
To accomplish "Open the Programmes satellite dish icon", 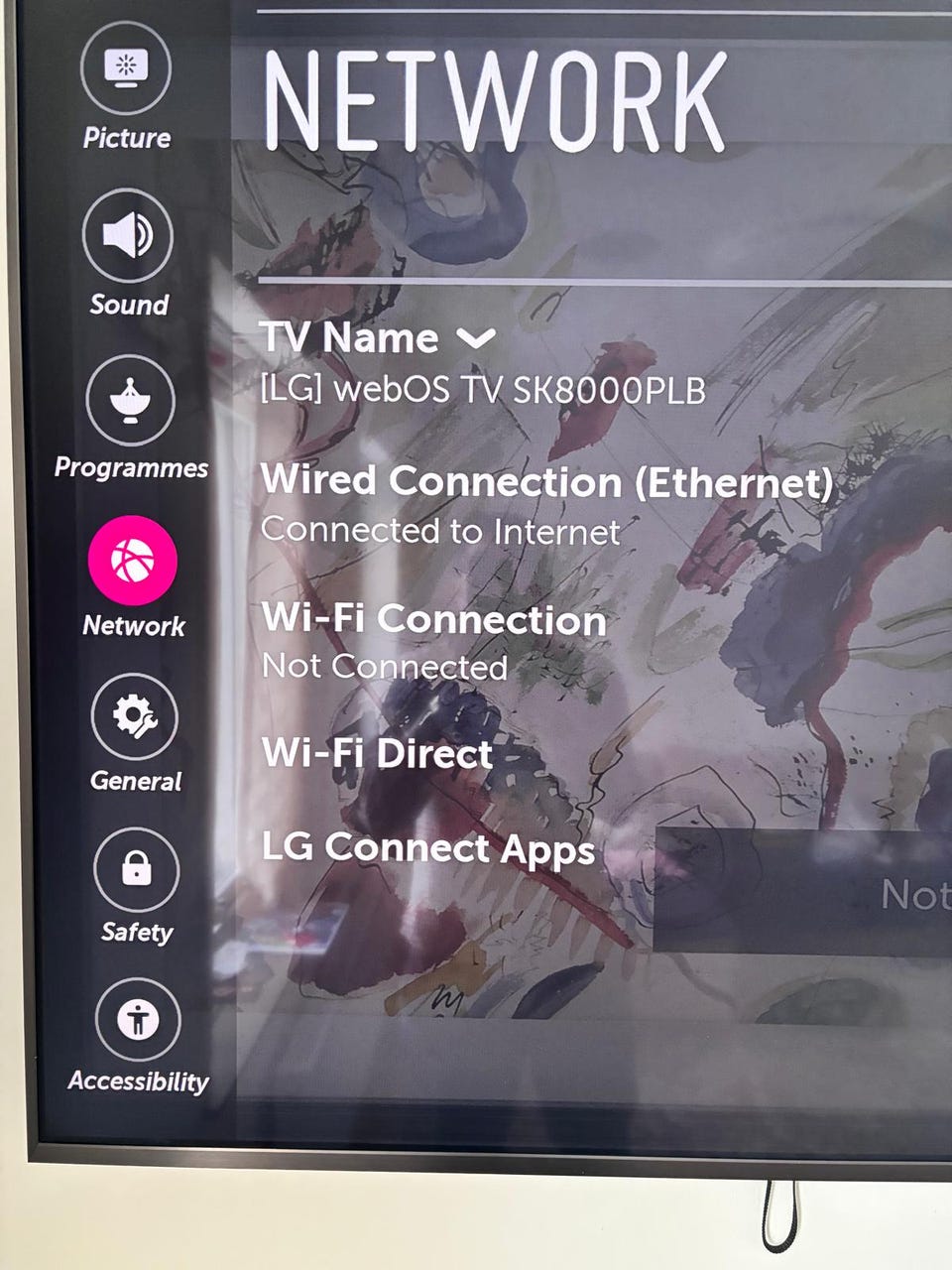I will (131, 399).
